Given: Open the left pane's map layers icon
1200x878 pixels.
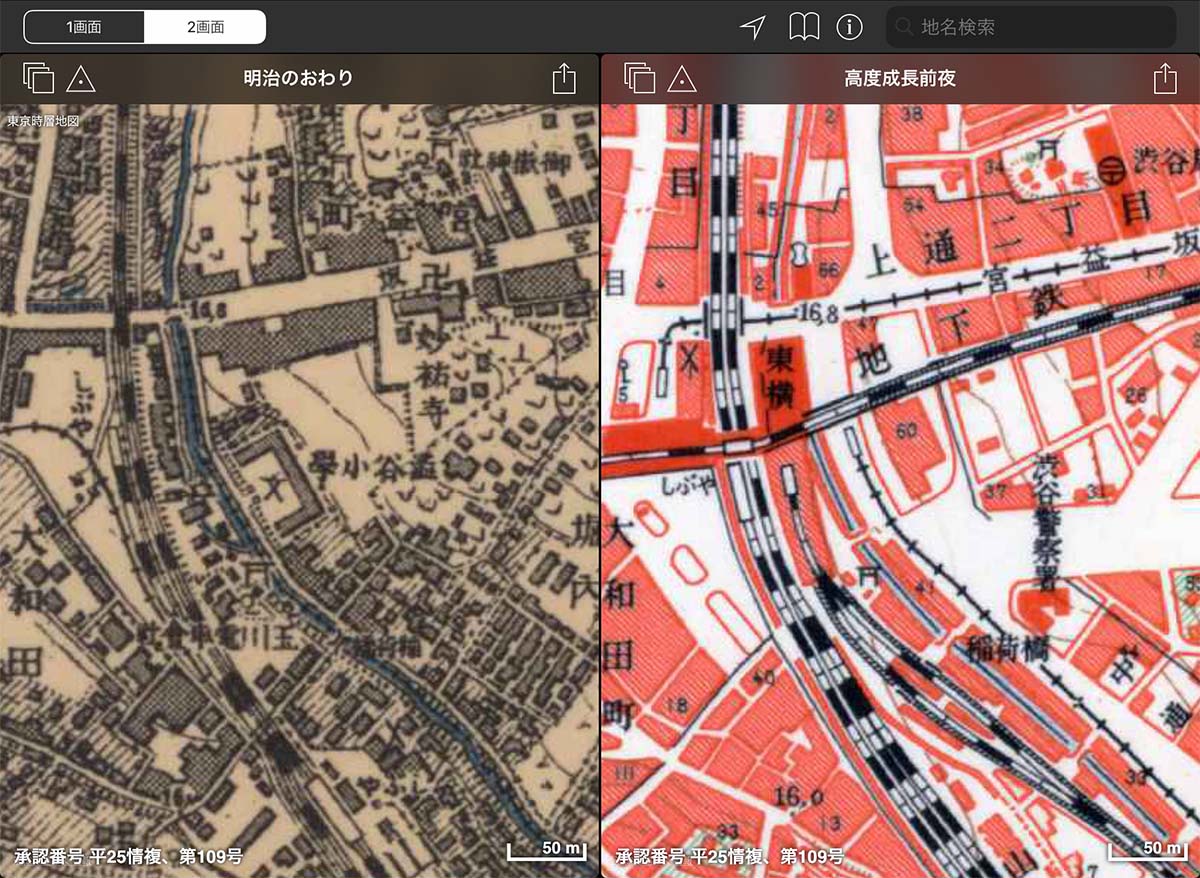Looking at the screenshot, I should tap(38, 78).
